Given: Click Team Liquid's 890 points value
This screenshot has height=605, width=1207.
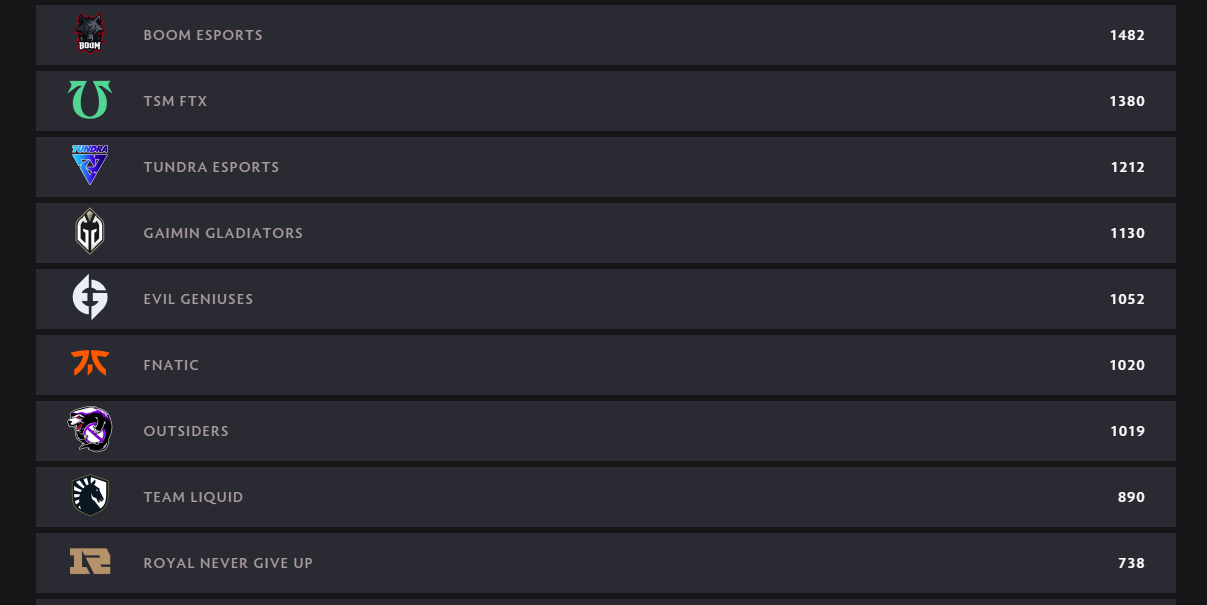Looking at the screenshot, I should (1131, 497).
